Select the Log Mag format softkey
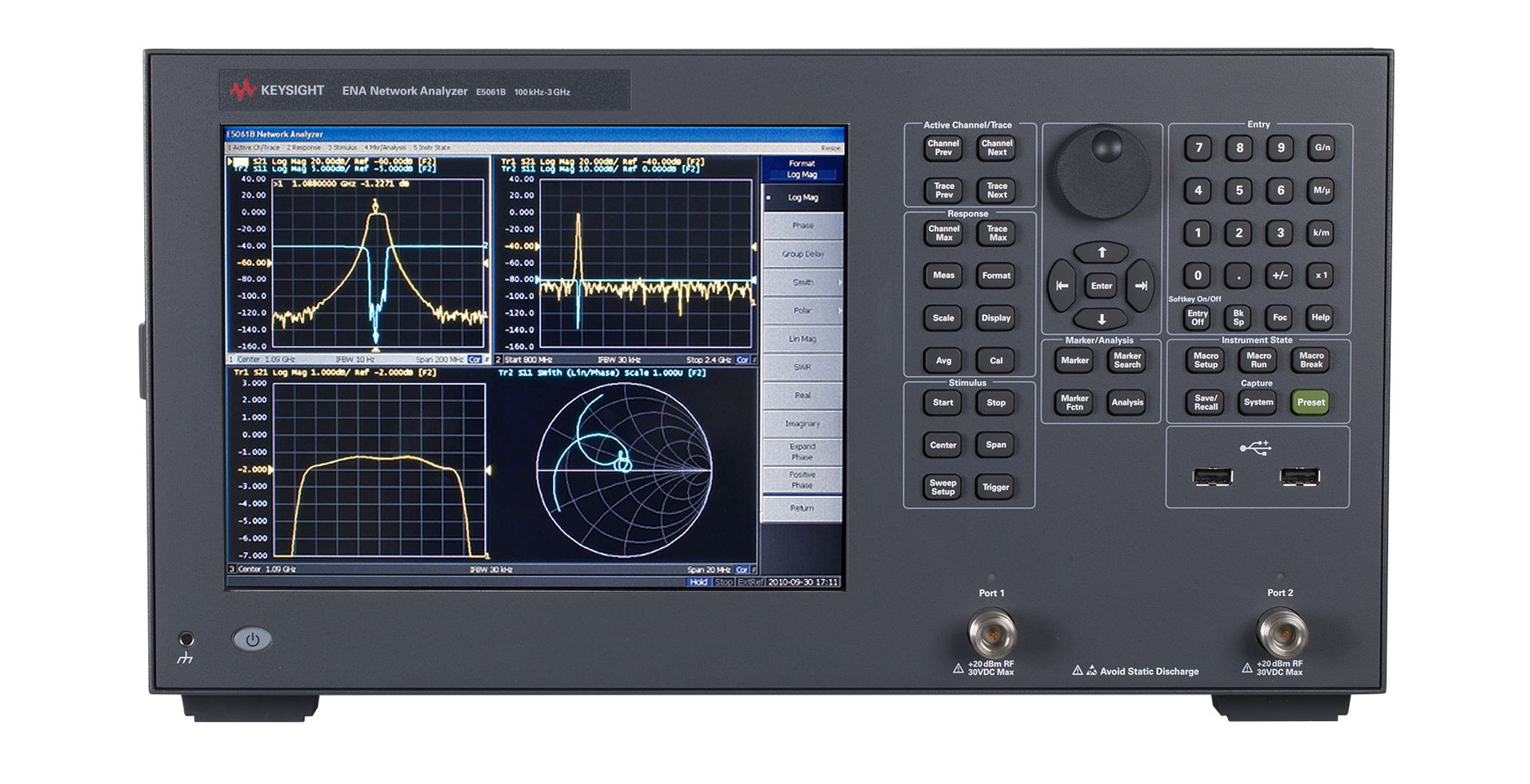This screenshot has width=1530, height=784. coord(802,197)
